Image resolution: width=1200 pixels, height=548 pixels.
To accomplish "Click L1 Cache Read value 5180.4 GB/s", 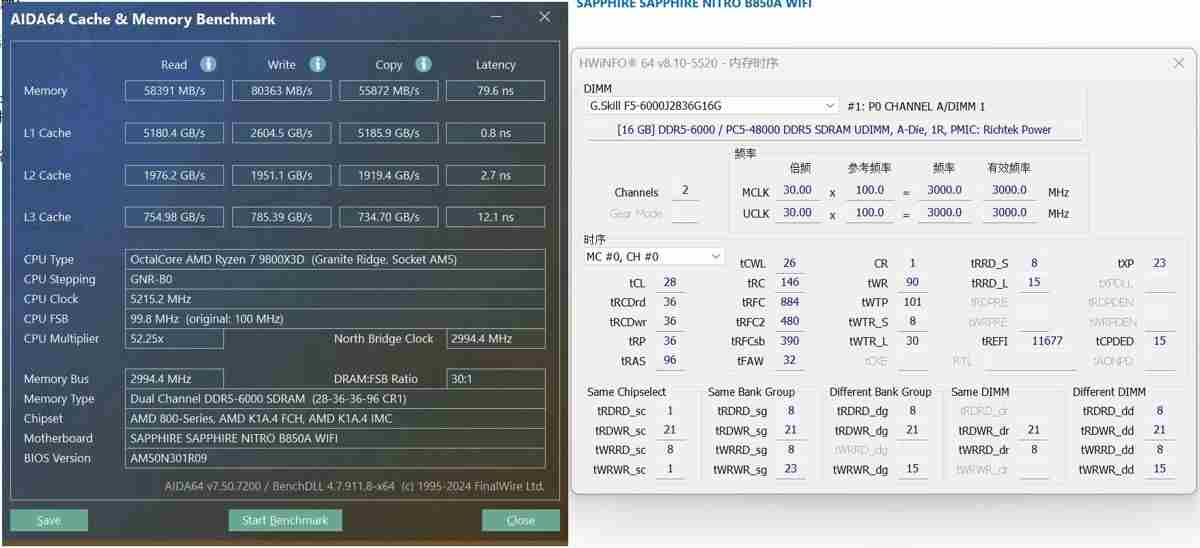I will coord(174,133).
